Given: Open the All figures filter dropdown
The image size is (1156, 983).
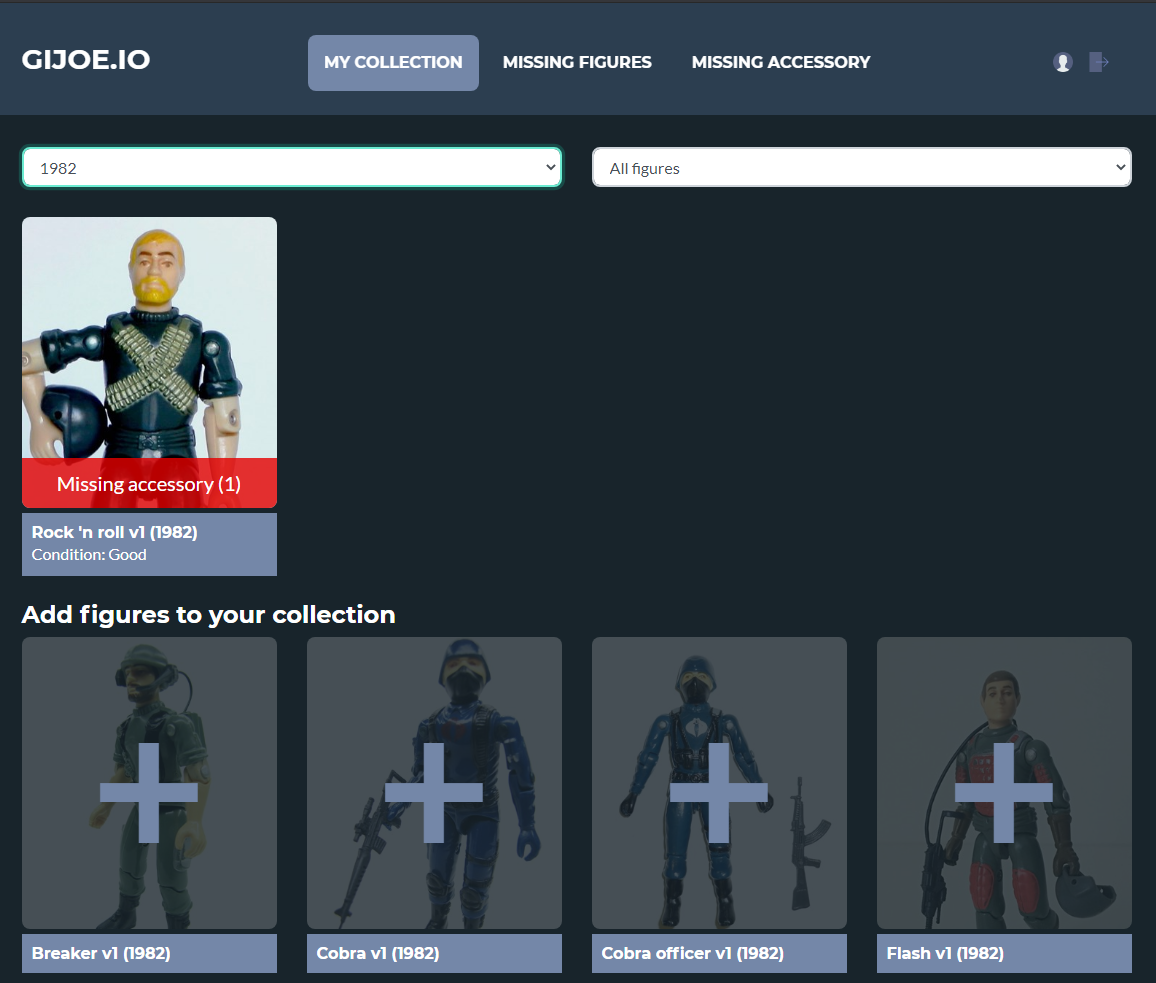Looking at the screenshot, I should [x=862, y=167].
